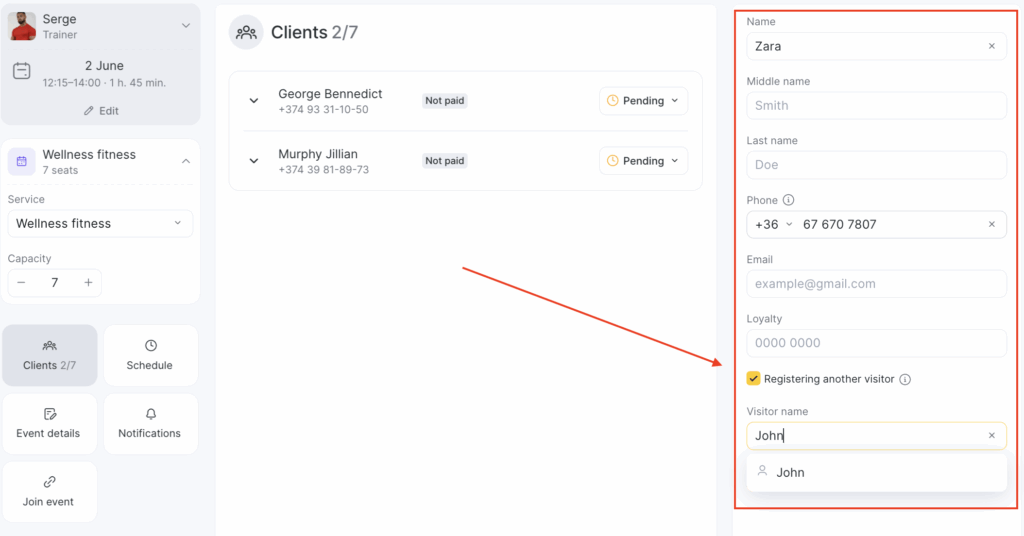This screenshot has width=1024, height=536.
Task: Collapse the Wellness fitness section
Action: (x=186, y=161)
